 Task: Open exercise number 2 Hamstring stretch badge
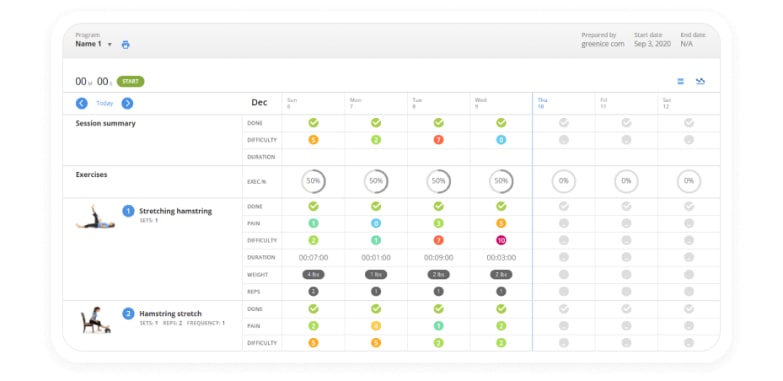128,314
